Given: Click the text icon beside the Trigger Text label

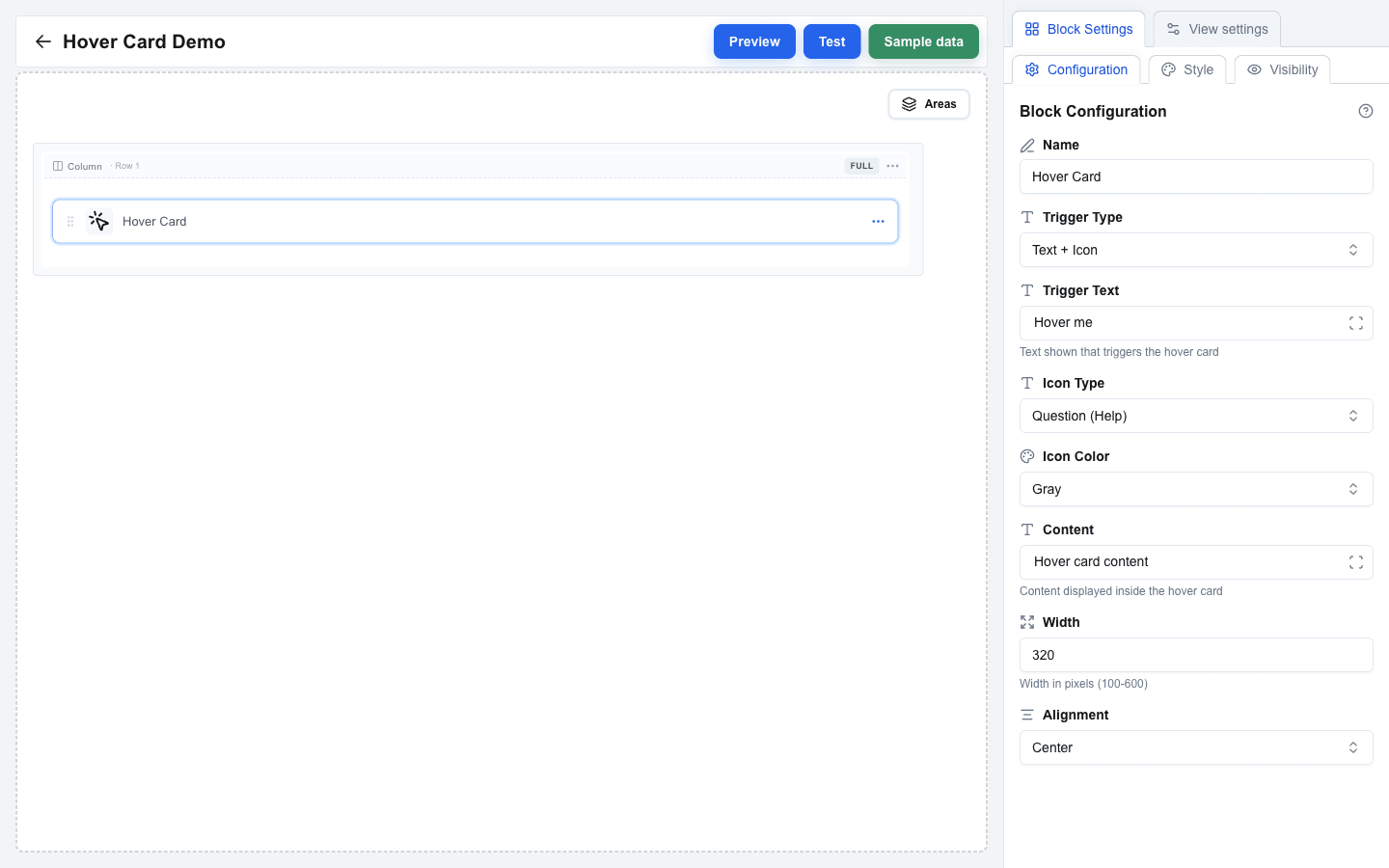Looking at the screenshot, I should pos(1027,290).
